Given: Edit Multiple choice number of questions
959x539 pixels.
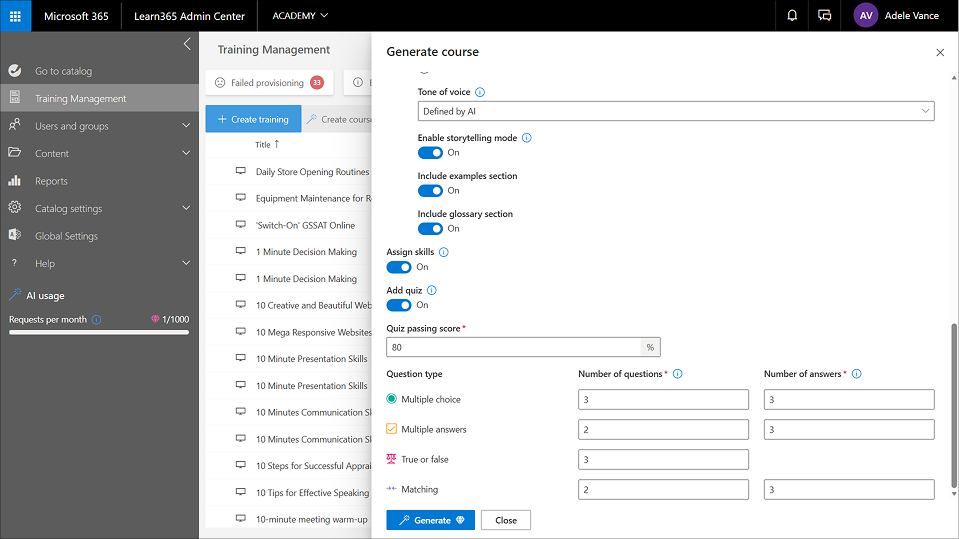Looking at the screenshot, I should point(663,400).
